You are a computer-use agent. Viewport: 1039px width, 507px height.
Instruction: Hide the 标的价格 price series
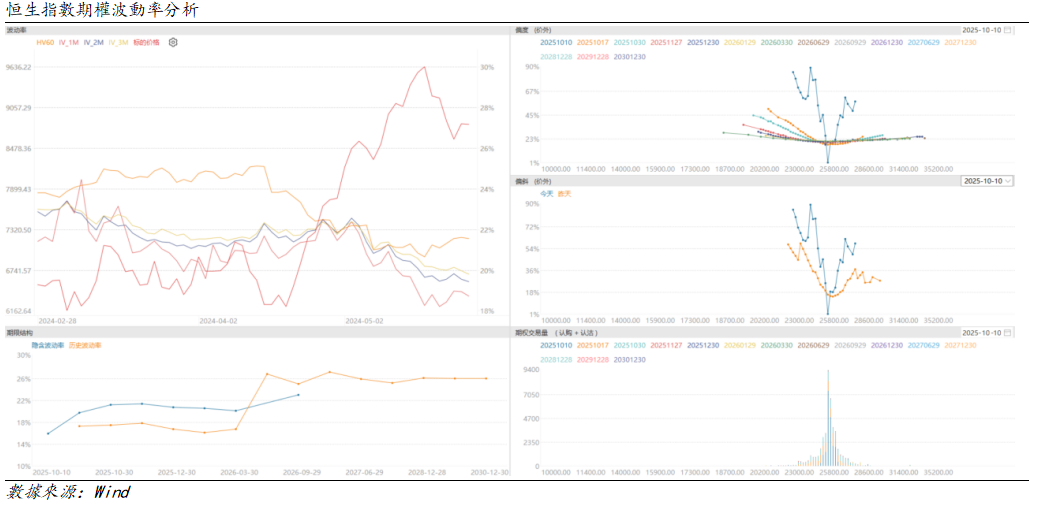pyautogui.click(x=146, y=43)
